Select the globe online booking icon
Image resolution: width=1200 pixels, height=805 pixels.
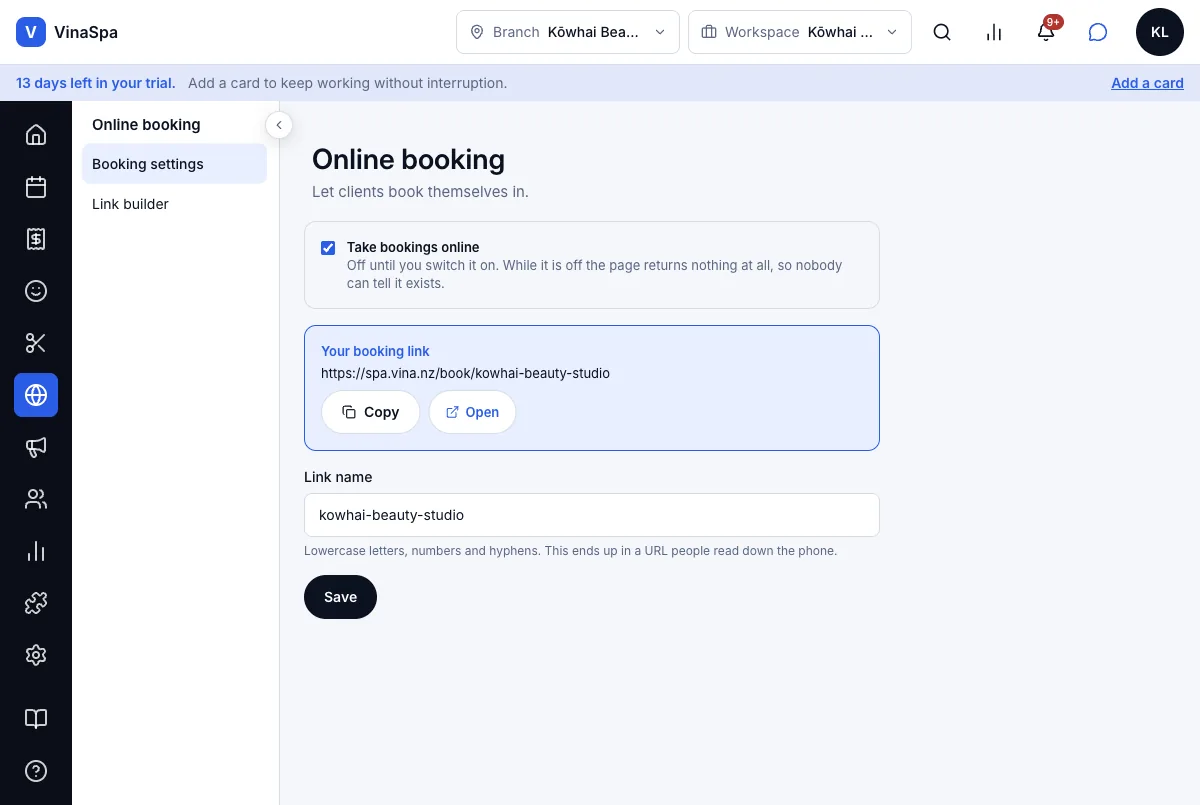click(x=36, y=395)
